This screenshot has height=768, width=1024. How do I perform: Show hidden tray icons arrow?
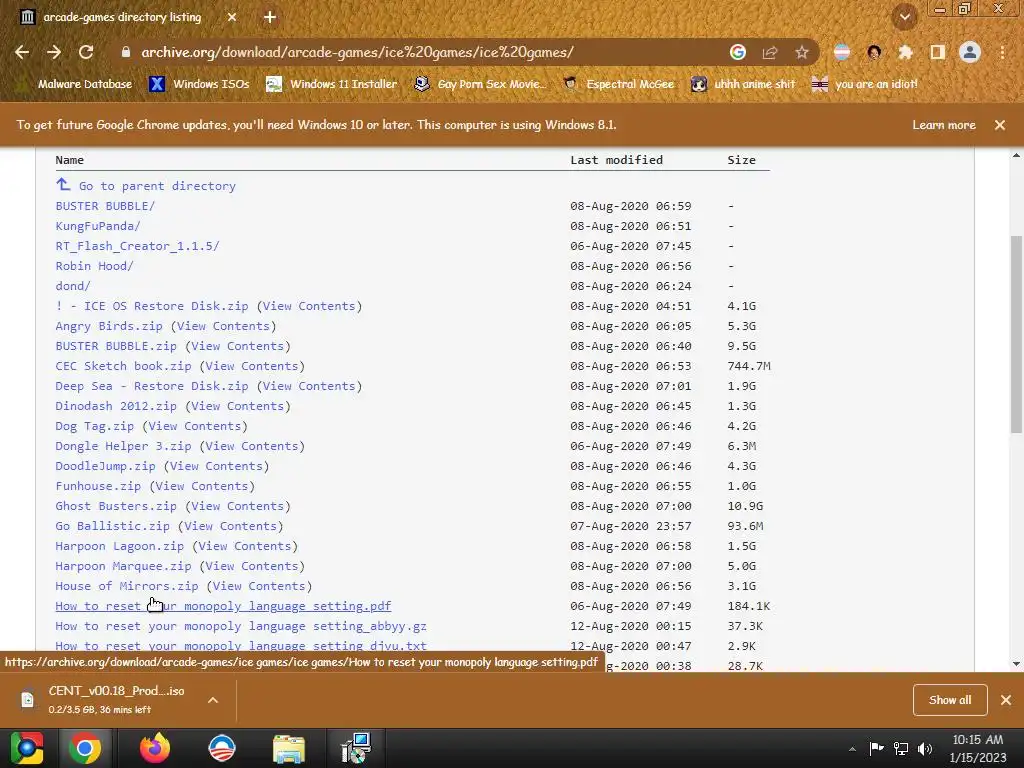pos(852,749)
